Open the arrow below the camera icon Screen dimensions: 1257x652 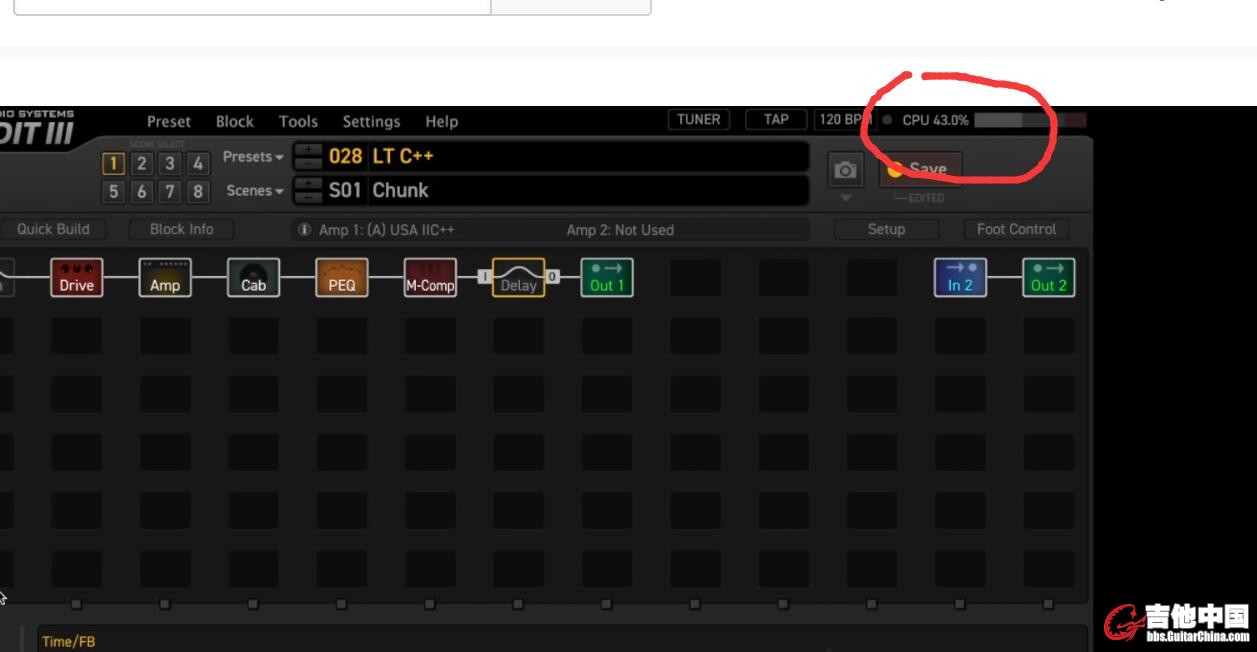point(845,198)
